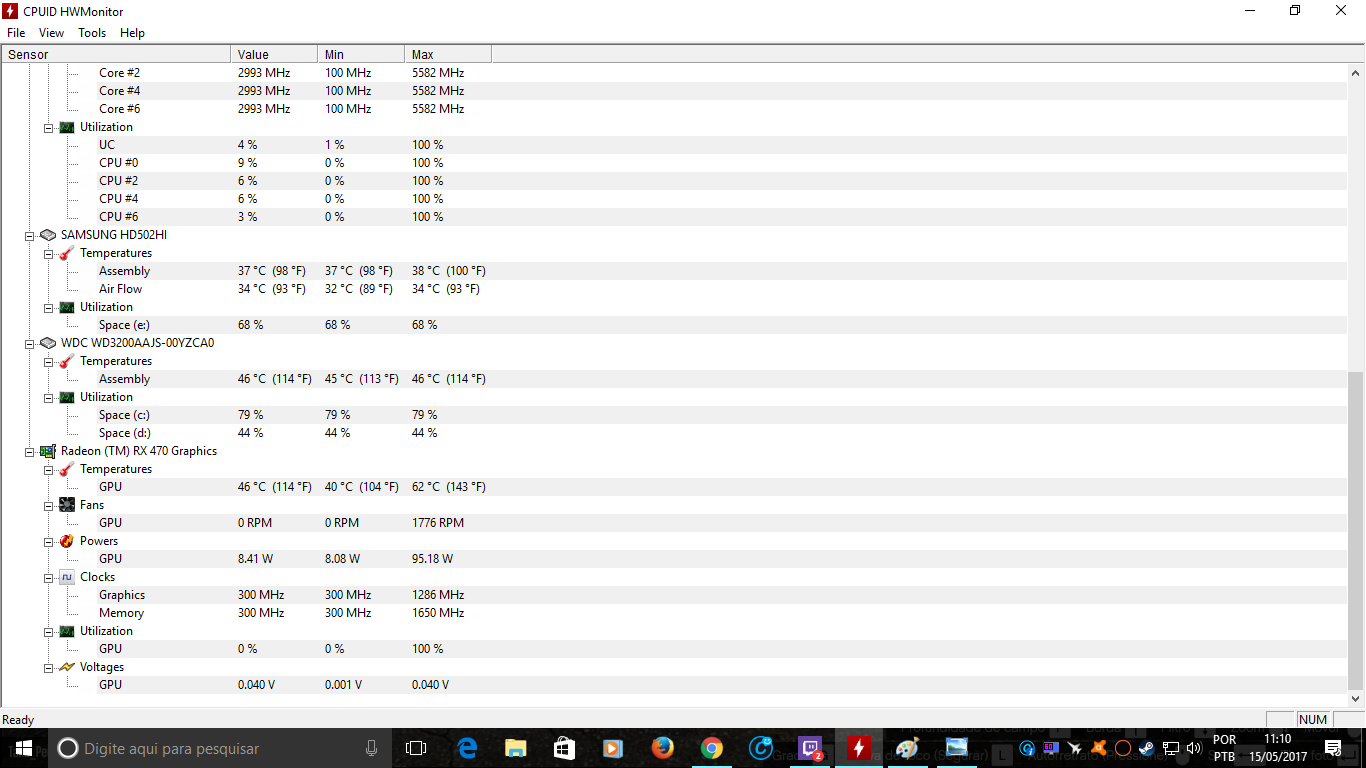Screen dimensions: 1366x768
Task: Open the Task View button
Action: (416, 748)
